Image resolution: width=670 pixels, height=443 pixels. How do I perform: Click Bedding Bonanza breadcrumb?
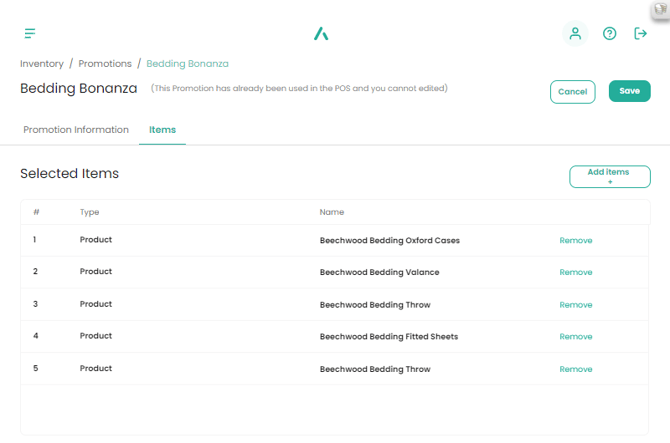coord(187,64)
